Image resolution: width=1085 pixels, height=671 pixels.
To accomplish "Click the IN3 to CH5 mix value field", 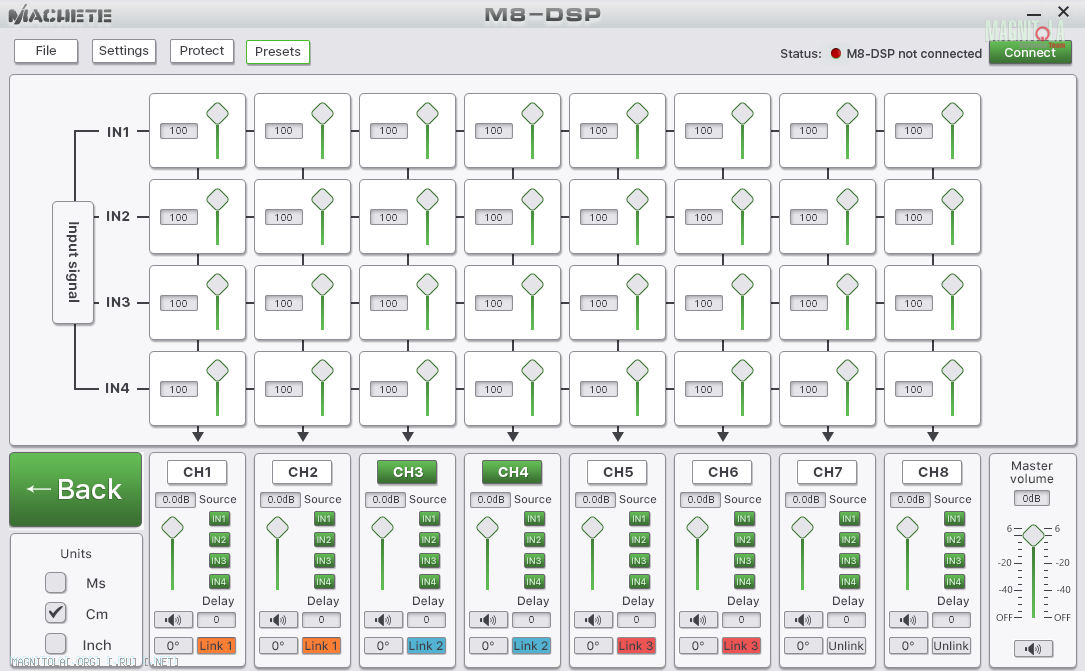I will tap(599, 304).
